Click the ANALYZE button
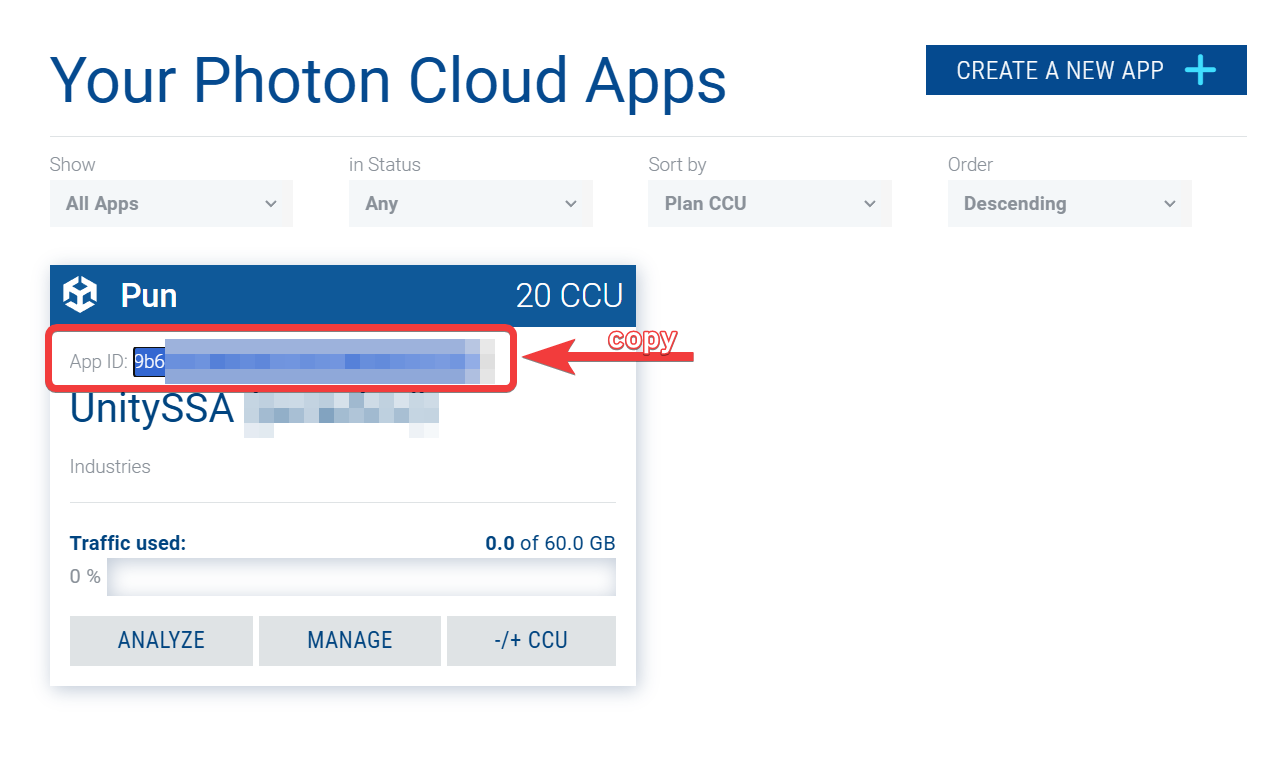The image size is (1285, 781). [161, 640]
